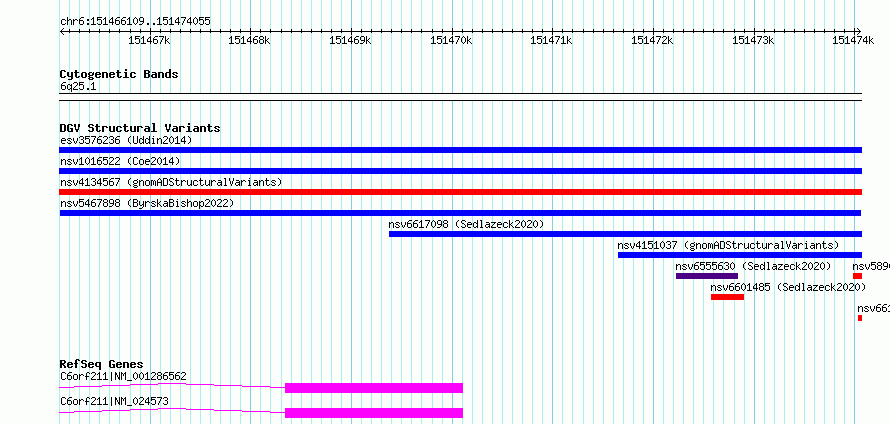Click the red nsv6601485 variant bar
Viewport: 890px width, 424px height.
(x=727, y=297)
